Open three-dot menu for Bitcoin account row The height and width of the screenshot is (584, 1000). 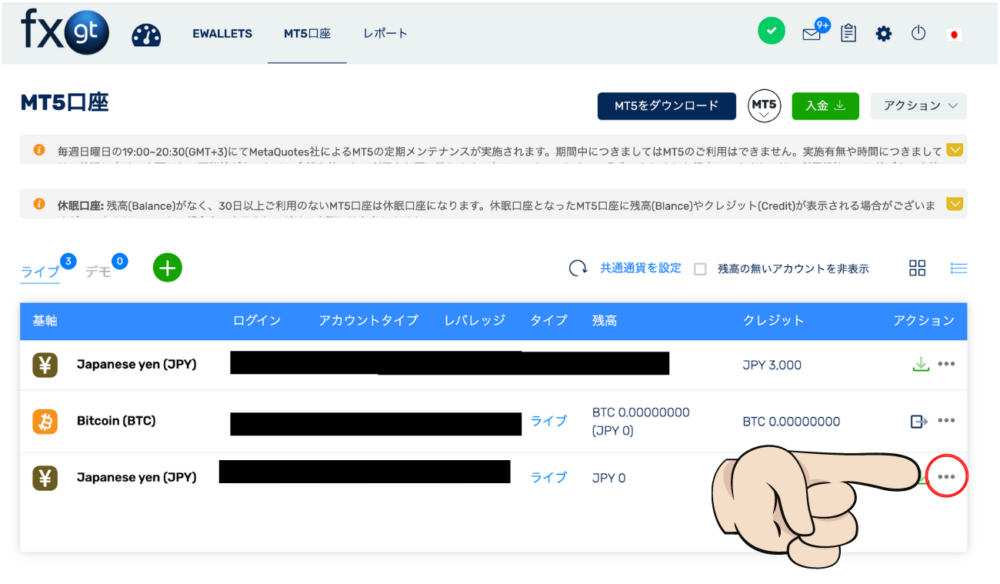[x=946, y=421]
